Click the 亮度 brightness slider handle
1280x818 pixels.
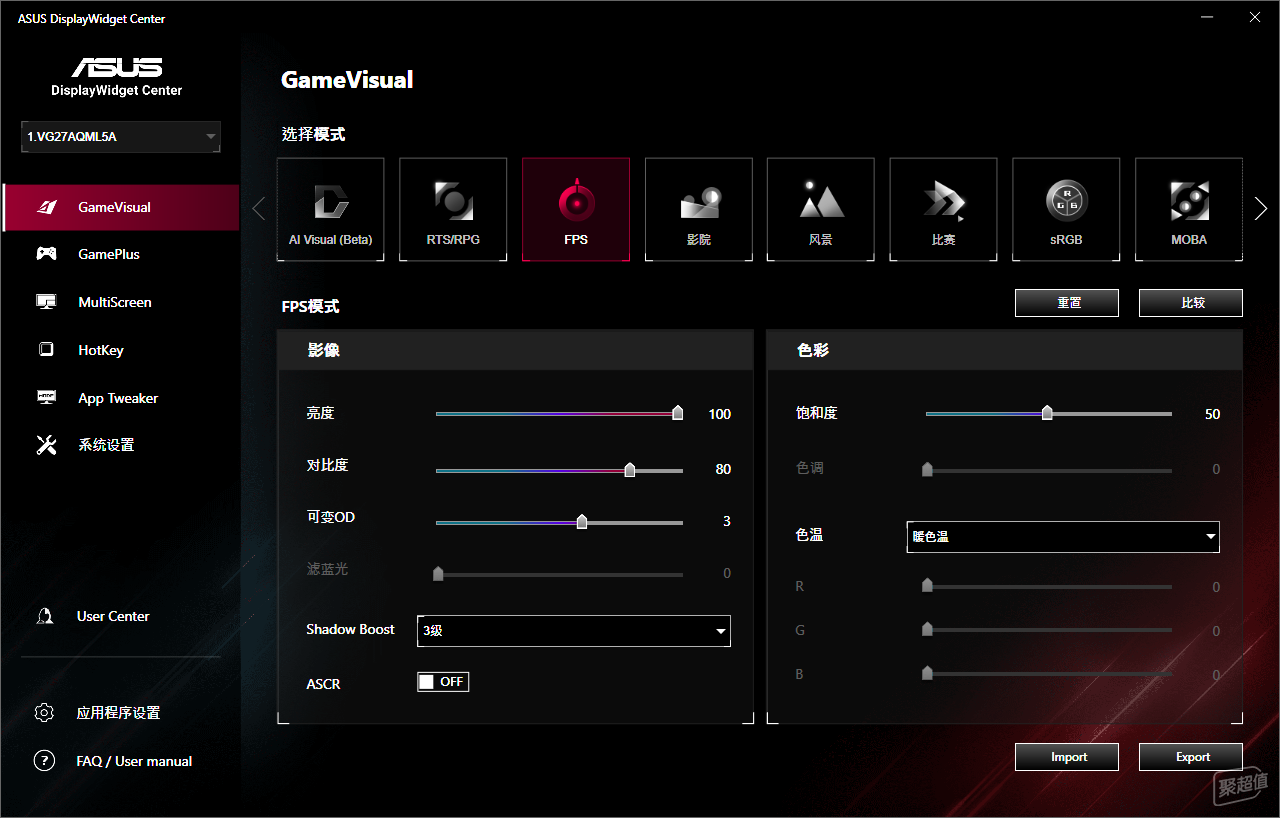(678, 412)
